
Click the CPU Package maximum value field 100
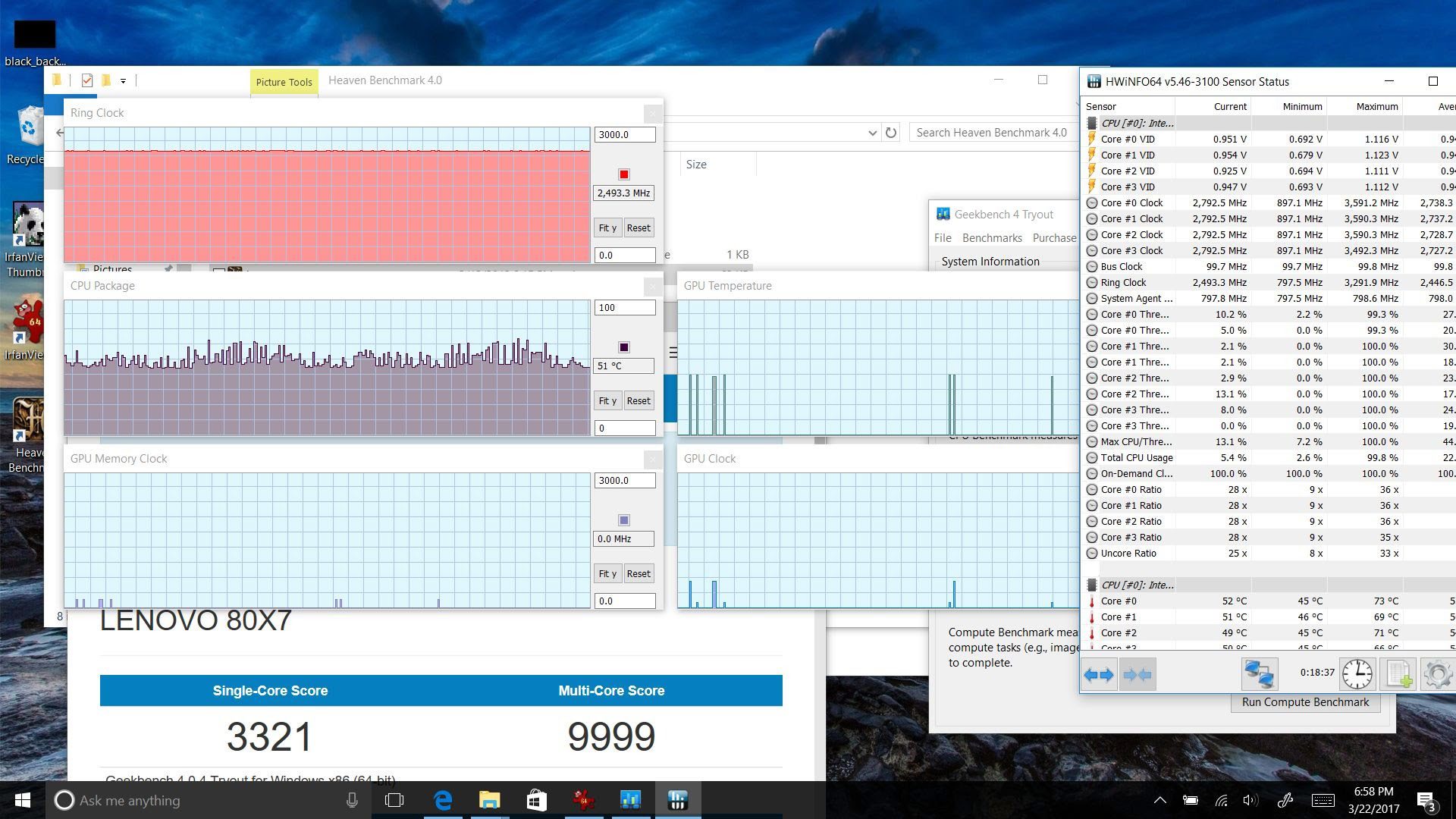coord(624,308)
